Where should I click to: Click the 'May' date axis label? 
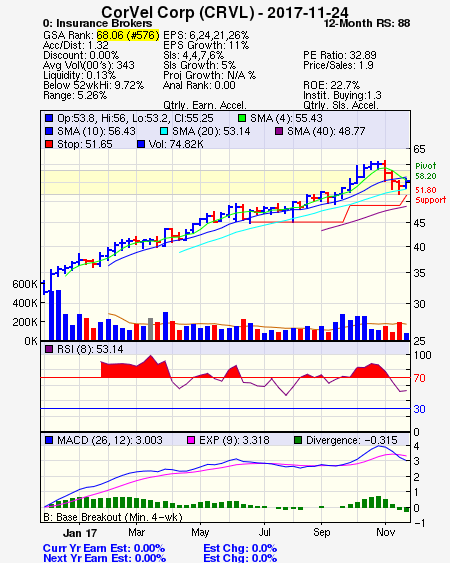200,532
